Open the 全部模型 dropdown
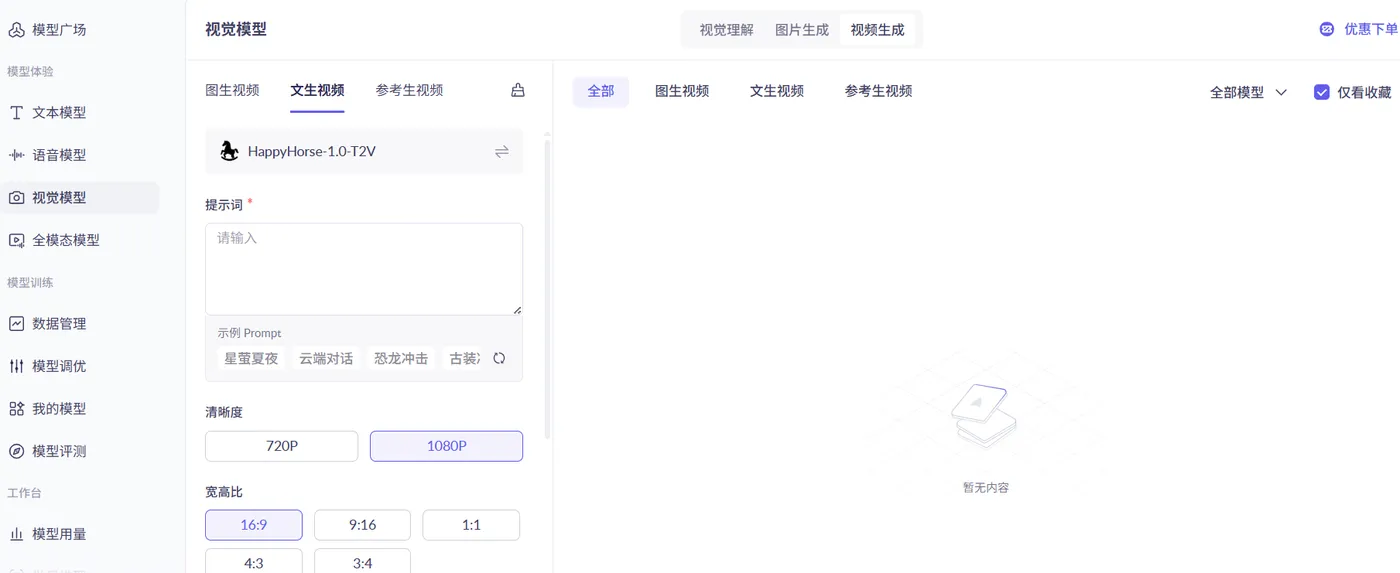Image resolution: width=1400 pixels, height=573 pixels. (1249, 92)
